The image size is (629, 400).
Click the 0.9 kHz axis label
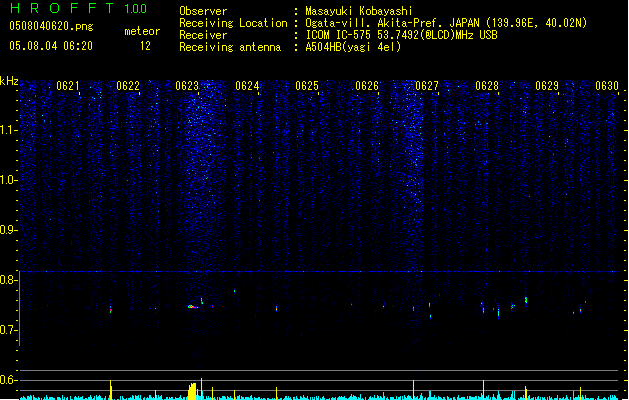click(x=8, y=230)
